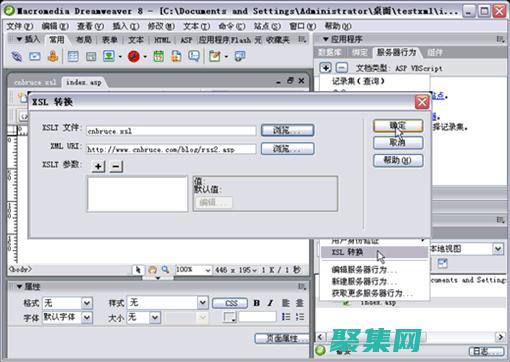Click the Images insert icon
510x362 pixels.
[109, 56]
